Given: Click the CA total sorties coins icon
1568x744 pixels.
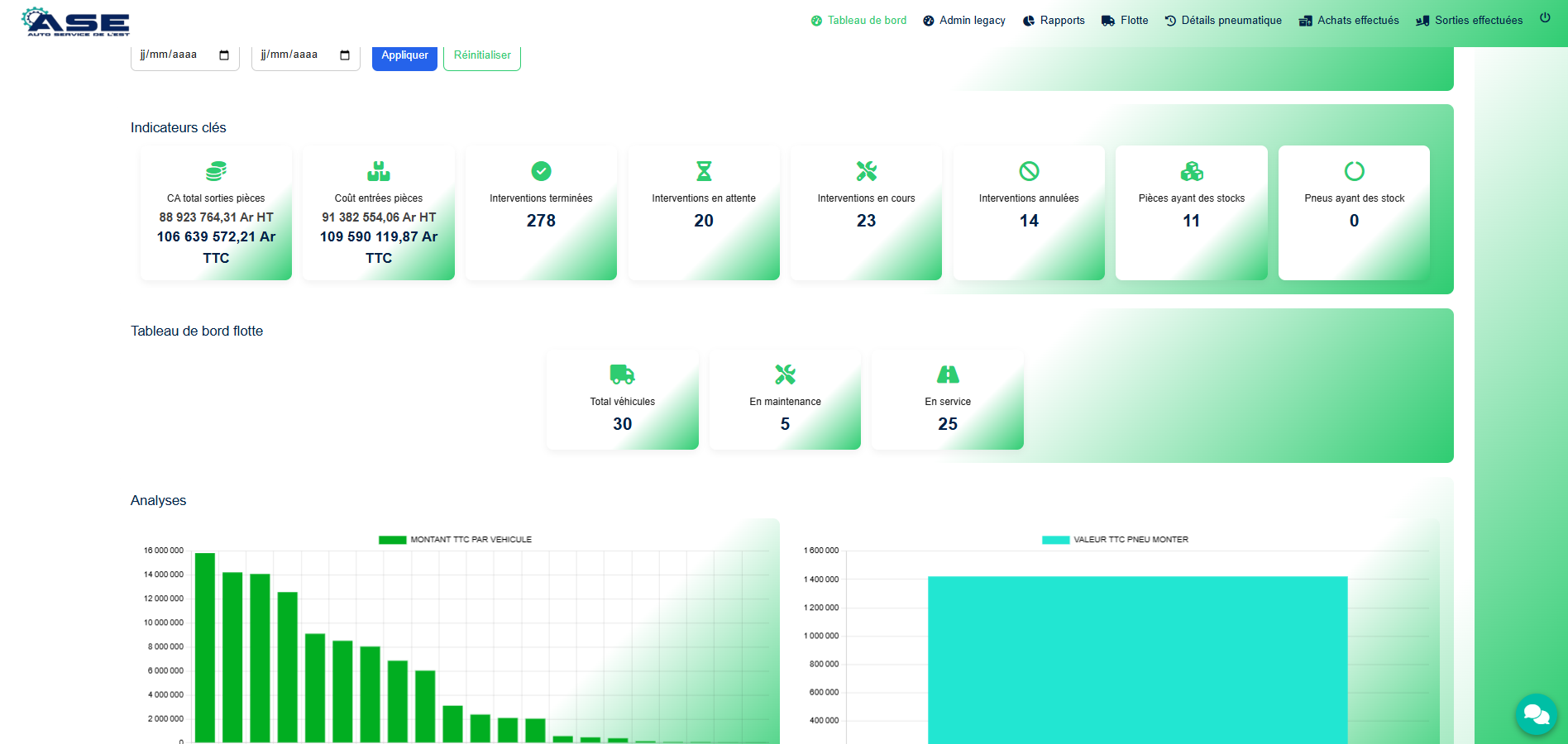Looking at the screenshot, I should click(216, 171).
